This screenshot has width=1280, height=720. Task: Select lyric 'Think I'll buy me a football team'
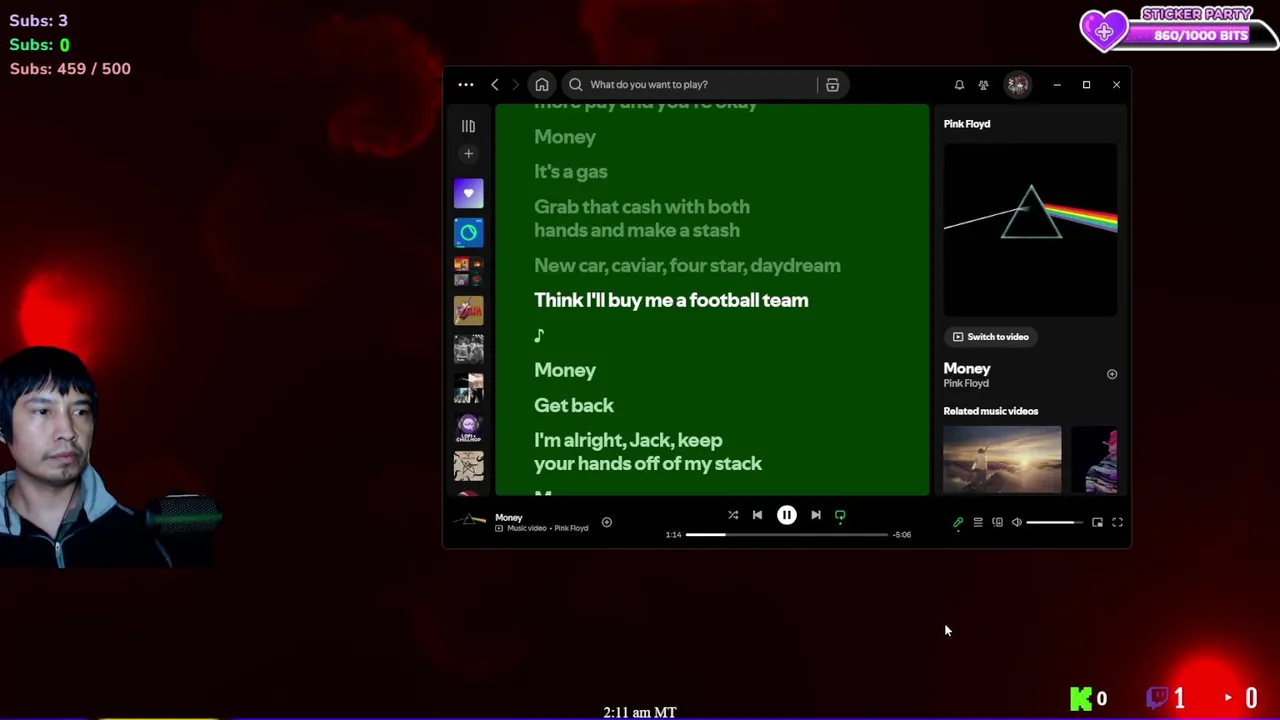click(x=671, y=300)
